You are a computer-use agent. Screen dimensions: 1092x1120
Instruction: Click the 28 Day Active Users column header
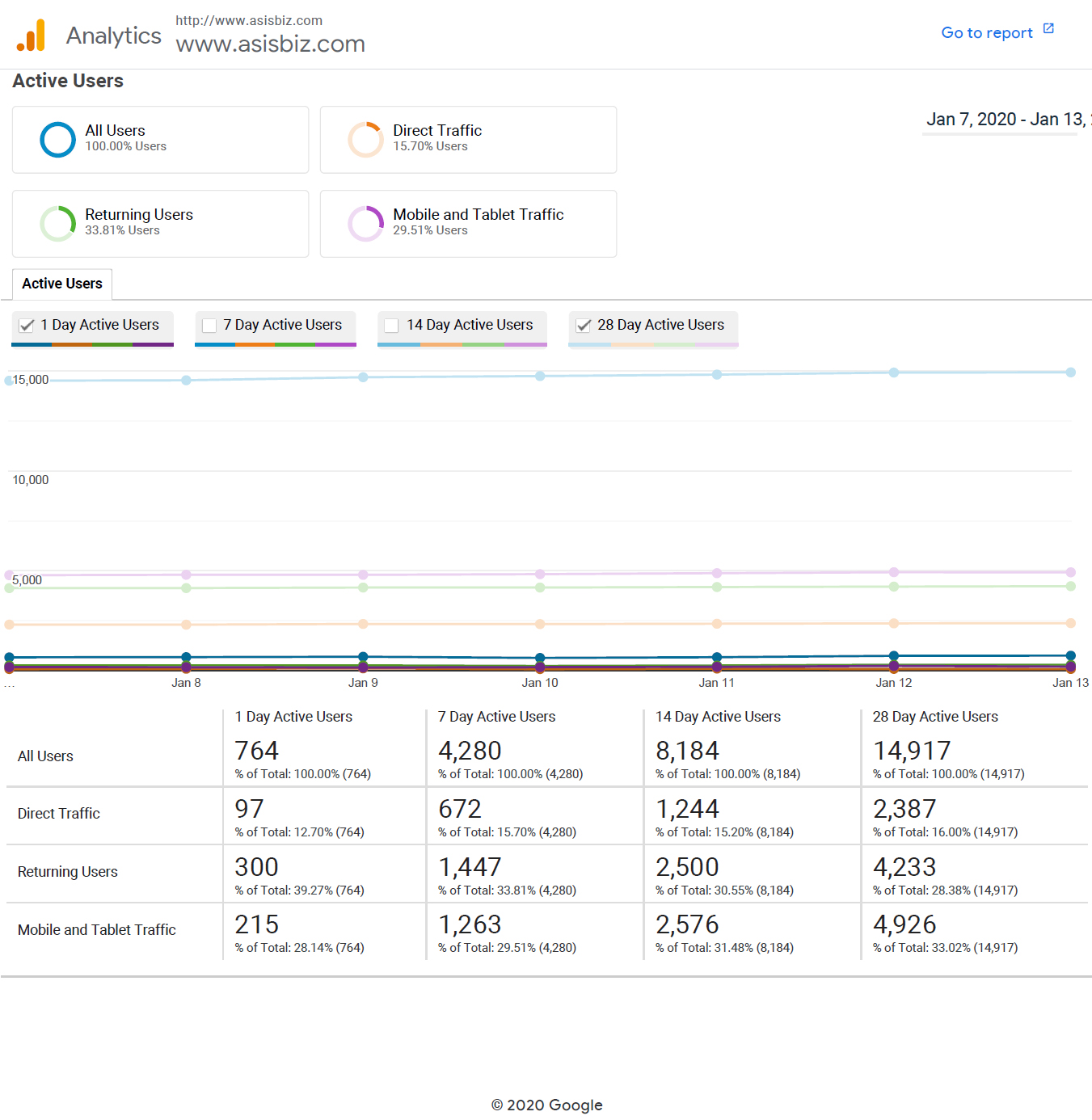coord(935,717)
